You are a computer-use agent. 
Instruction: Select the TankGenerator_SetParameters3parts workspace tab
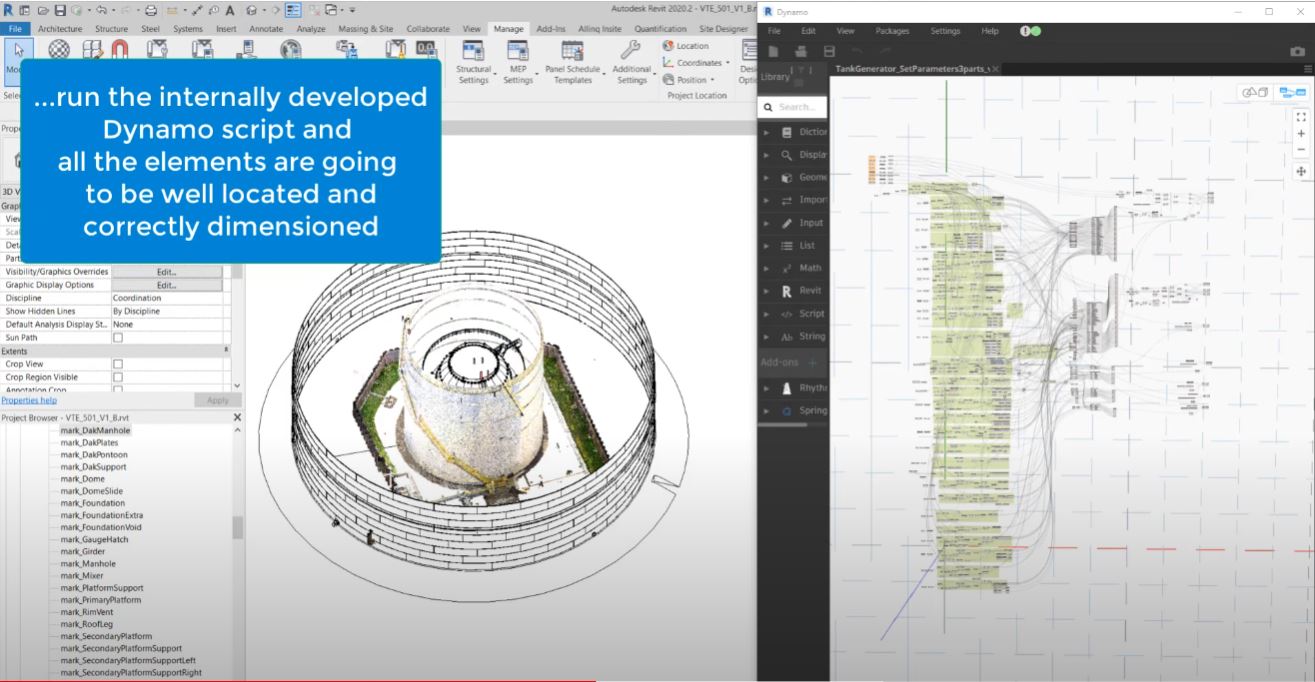coord(910,69)
